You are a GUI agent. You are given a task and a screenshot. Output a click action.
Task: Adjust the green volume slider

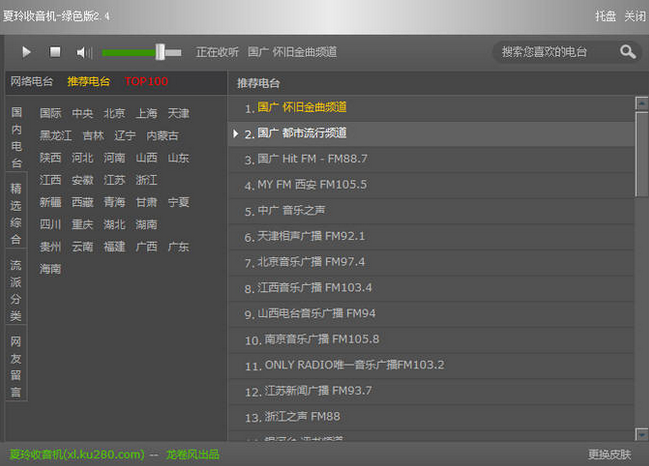point(141,53)
